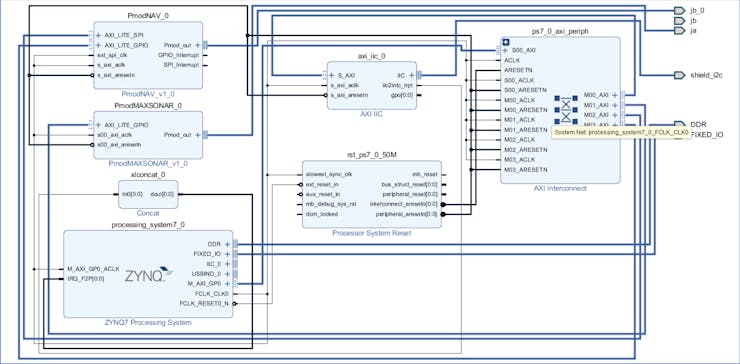Click the jb external port symbol
Viewport: 740px width, 364px height.
(x=679, y=21)
